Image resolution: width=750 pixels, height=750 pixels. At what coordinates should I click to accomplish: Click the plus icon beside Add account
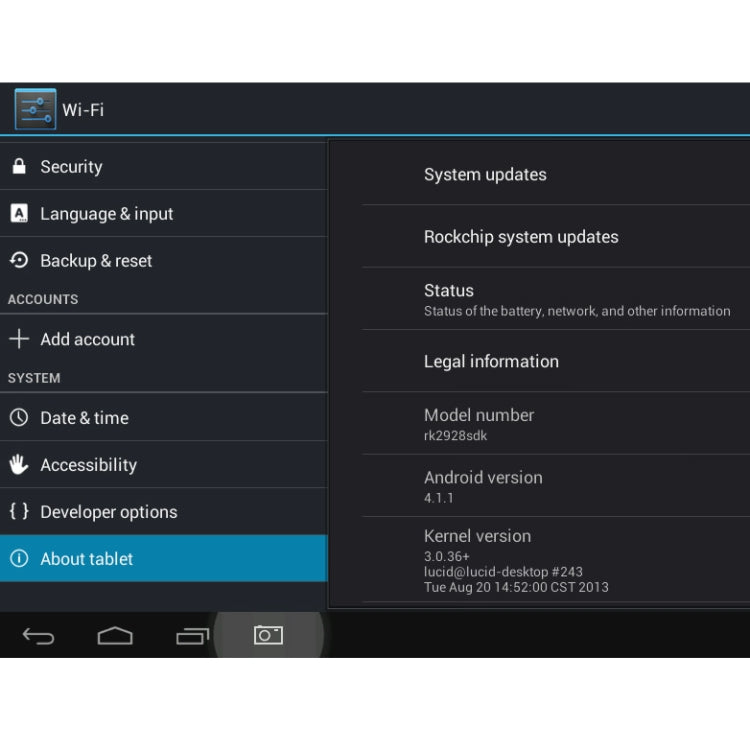click(x=19, y=339)
